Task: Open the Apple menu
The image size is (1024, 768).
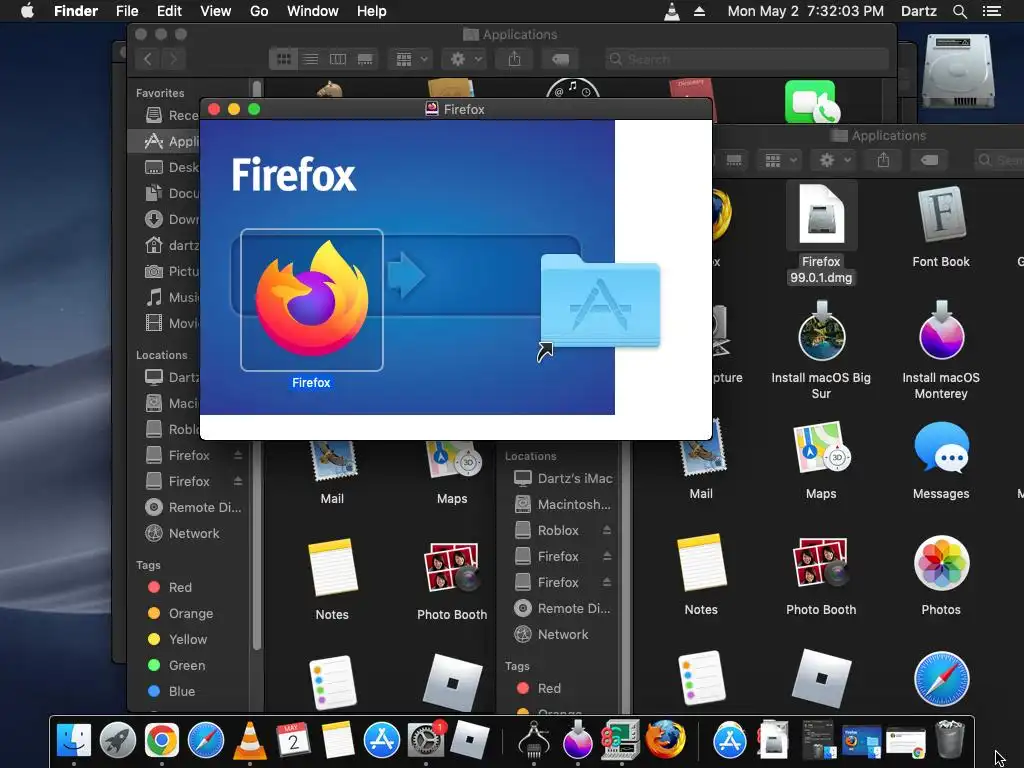Action: 27,11
